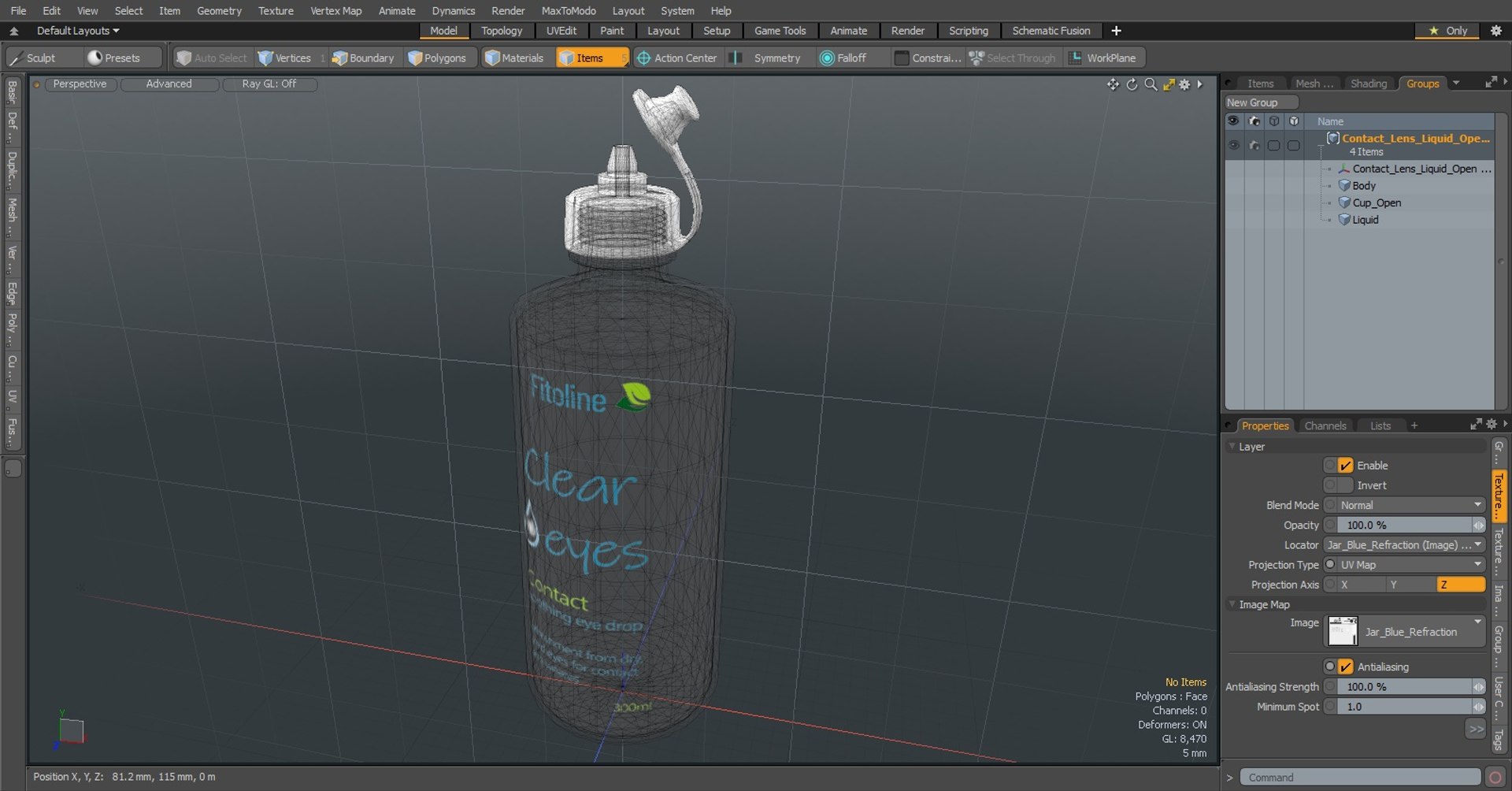Click the Constraints toolbar button
The width and height of the screenshot is (1512, 791).
[x=927, y=58]
